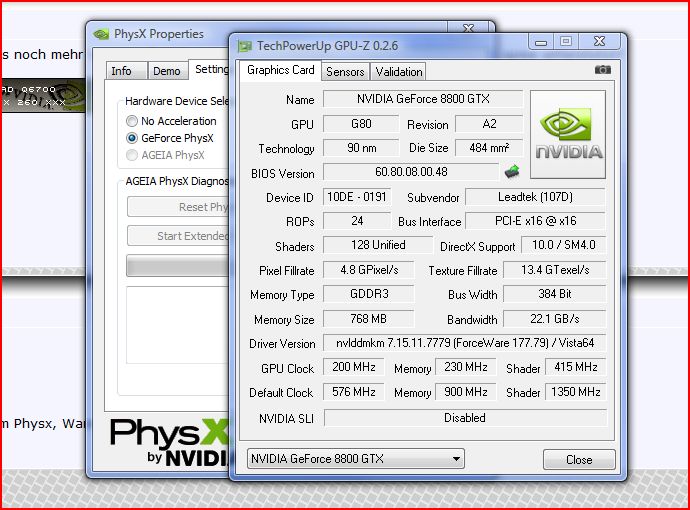Click the Technology value 90 nm
Viewport: 690px width, 510px height.
tap(361, 148)
